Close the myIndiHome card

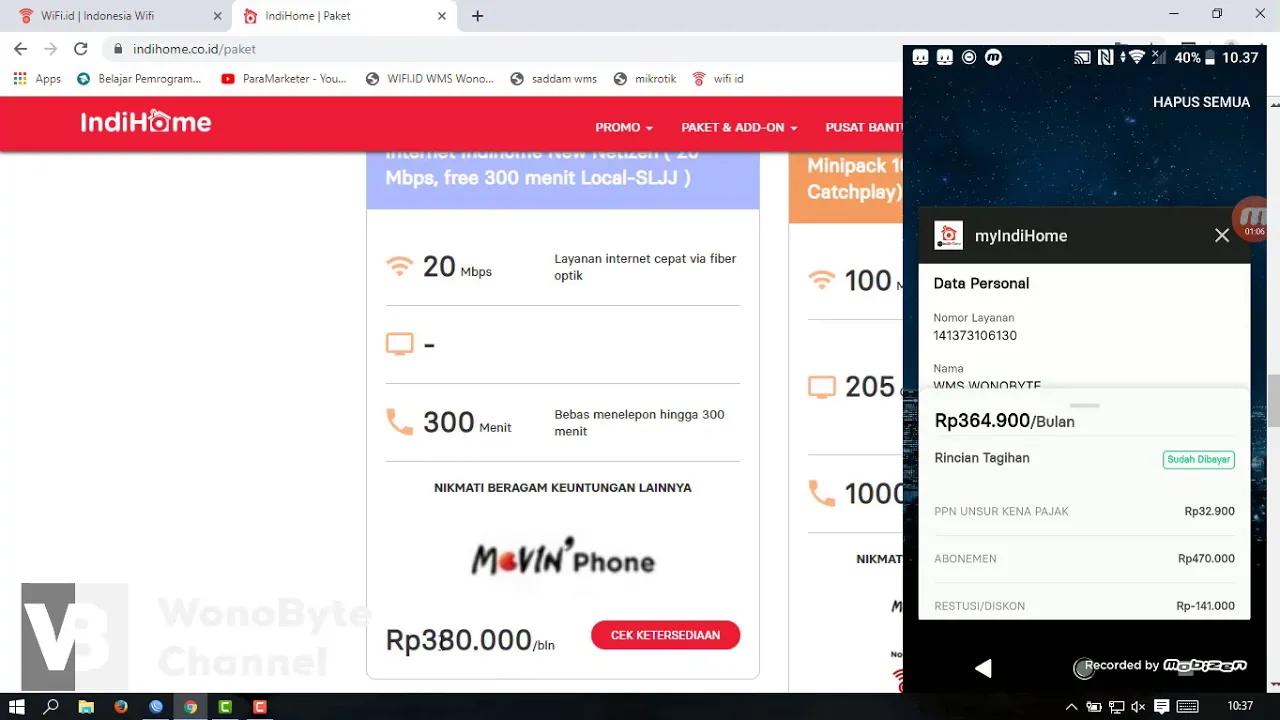[1222, 236]
